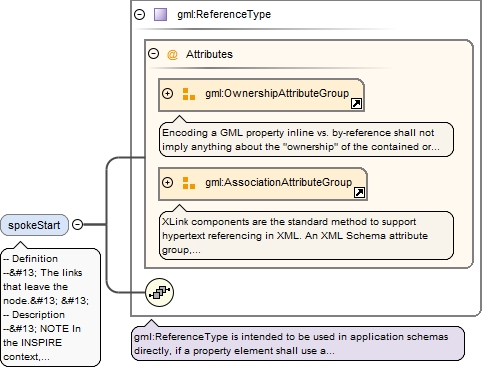Click the sequence compositor icon

coord(160,293)
